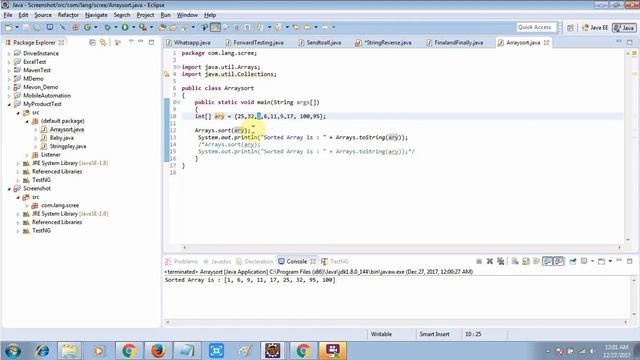
Task: Open the Run button dropdown arrow
Action: click(133, 27)
